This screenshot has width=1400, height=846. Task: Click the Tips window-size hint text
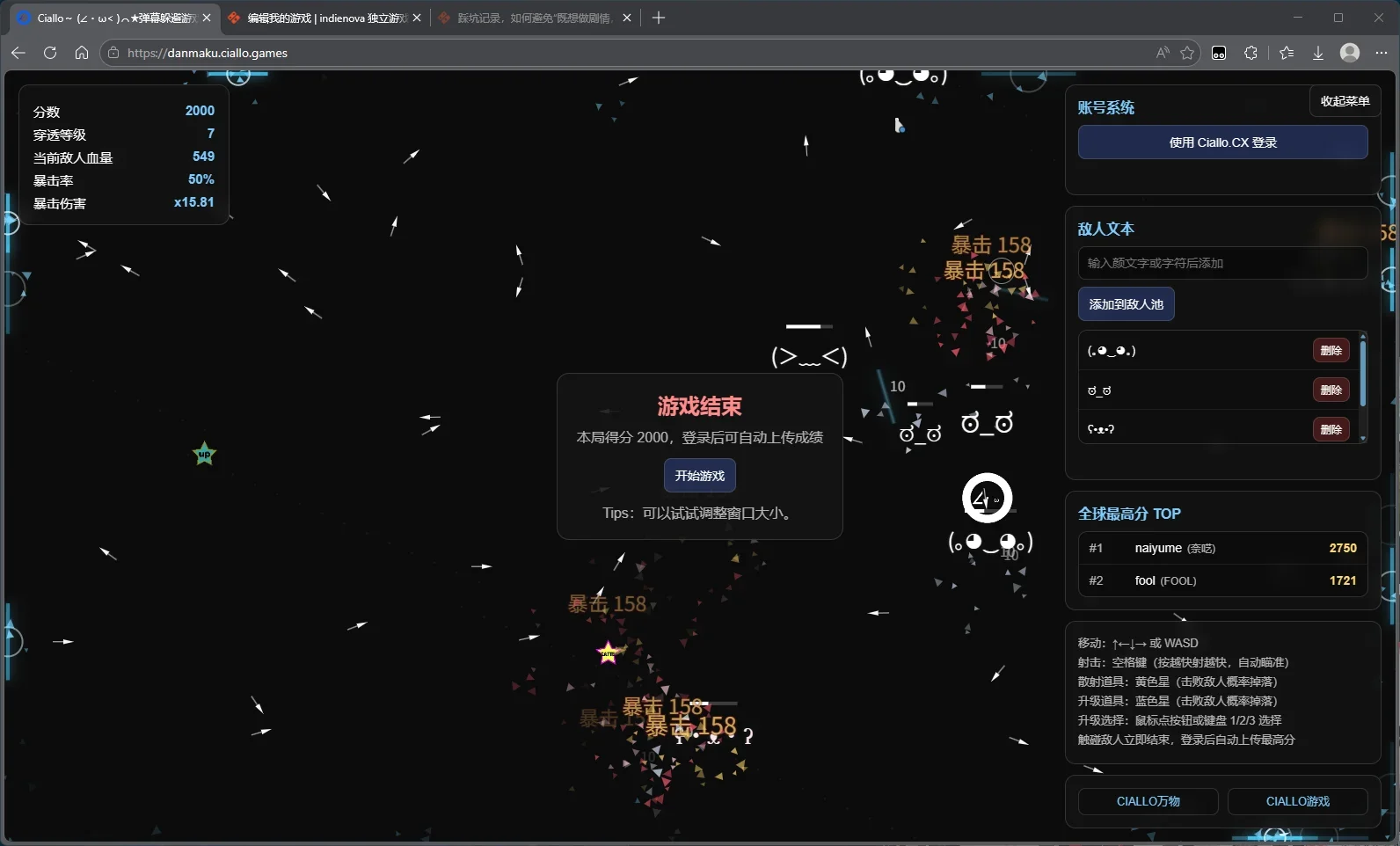pyautogui.click(x=700, y=513)
